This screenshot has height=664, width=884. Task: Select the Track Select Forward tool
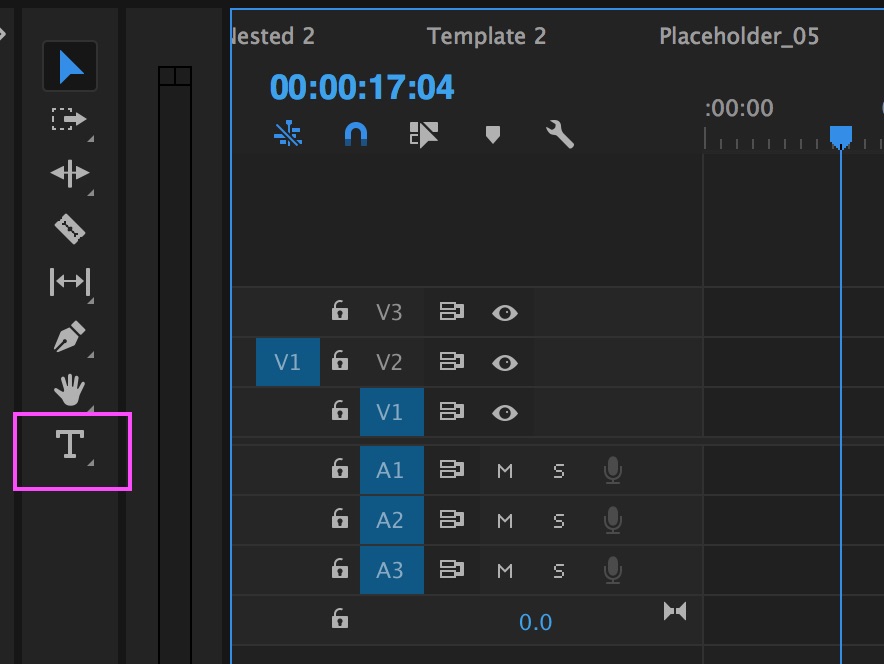point(68,120)
